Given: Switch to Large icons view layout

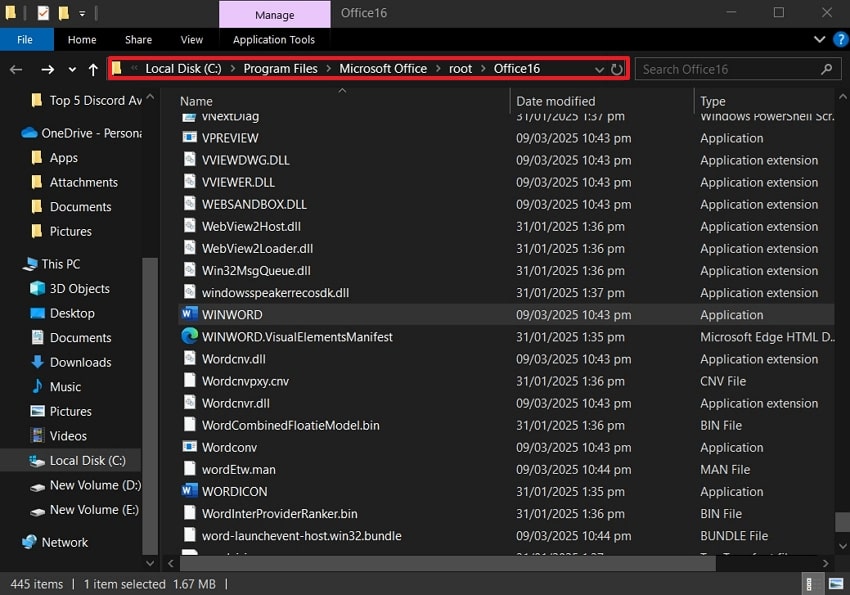Looking at the screenshot, I should (x=836, y=584).
